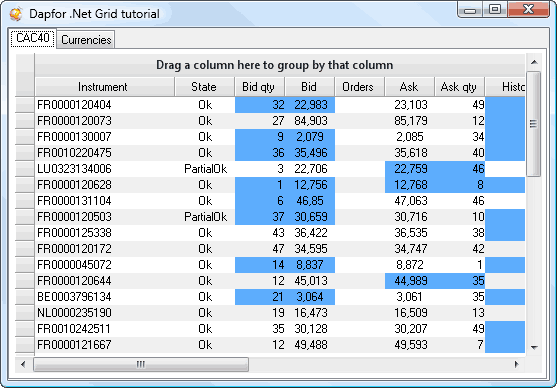Click ask value 30,716

411,217
